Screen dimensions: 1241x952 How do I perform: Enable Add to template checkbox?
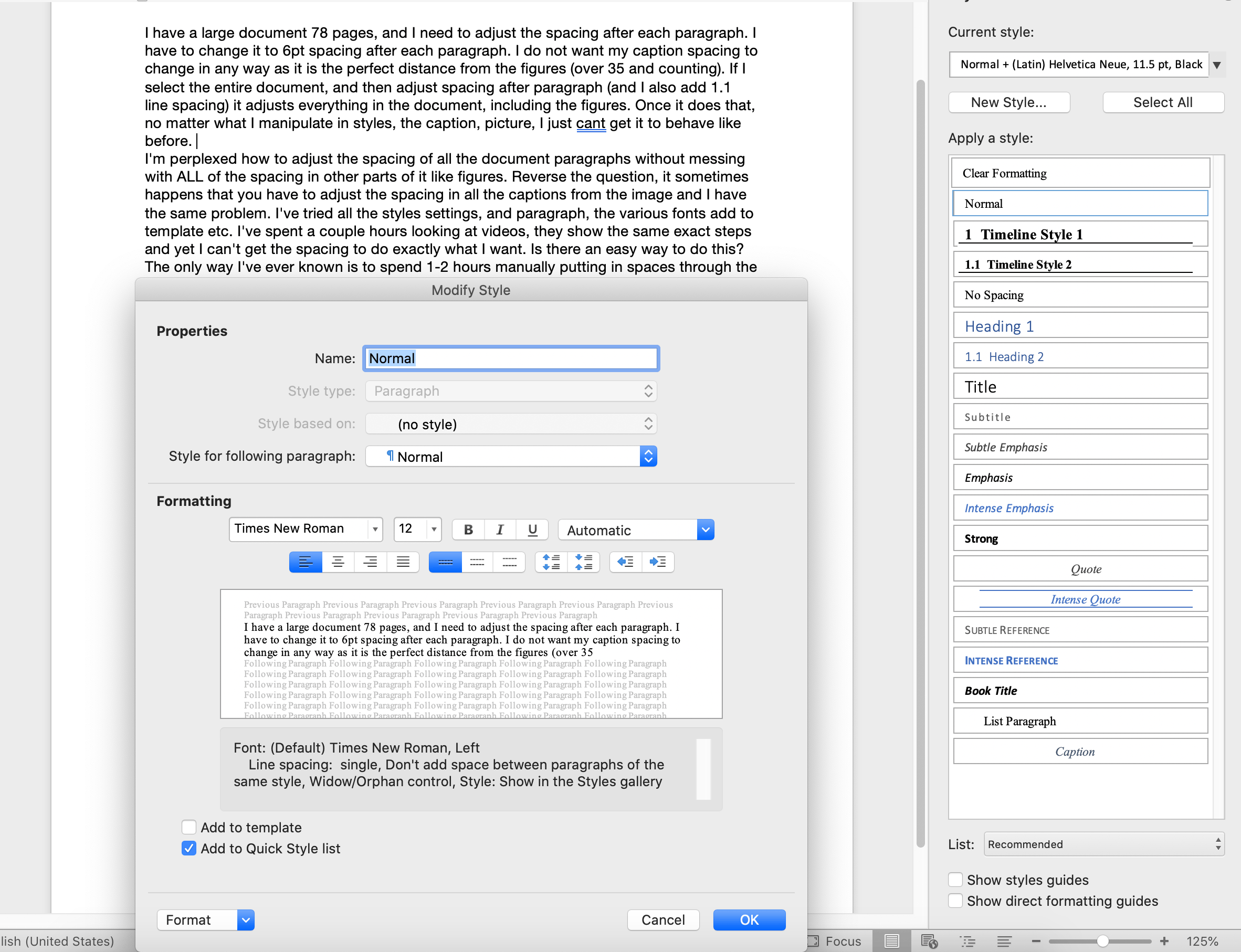point(190,827)
